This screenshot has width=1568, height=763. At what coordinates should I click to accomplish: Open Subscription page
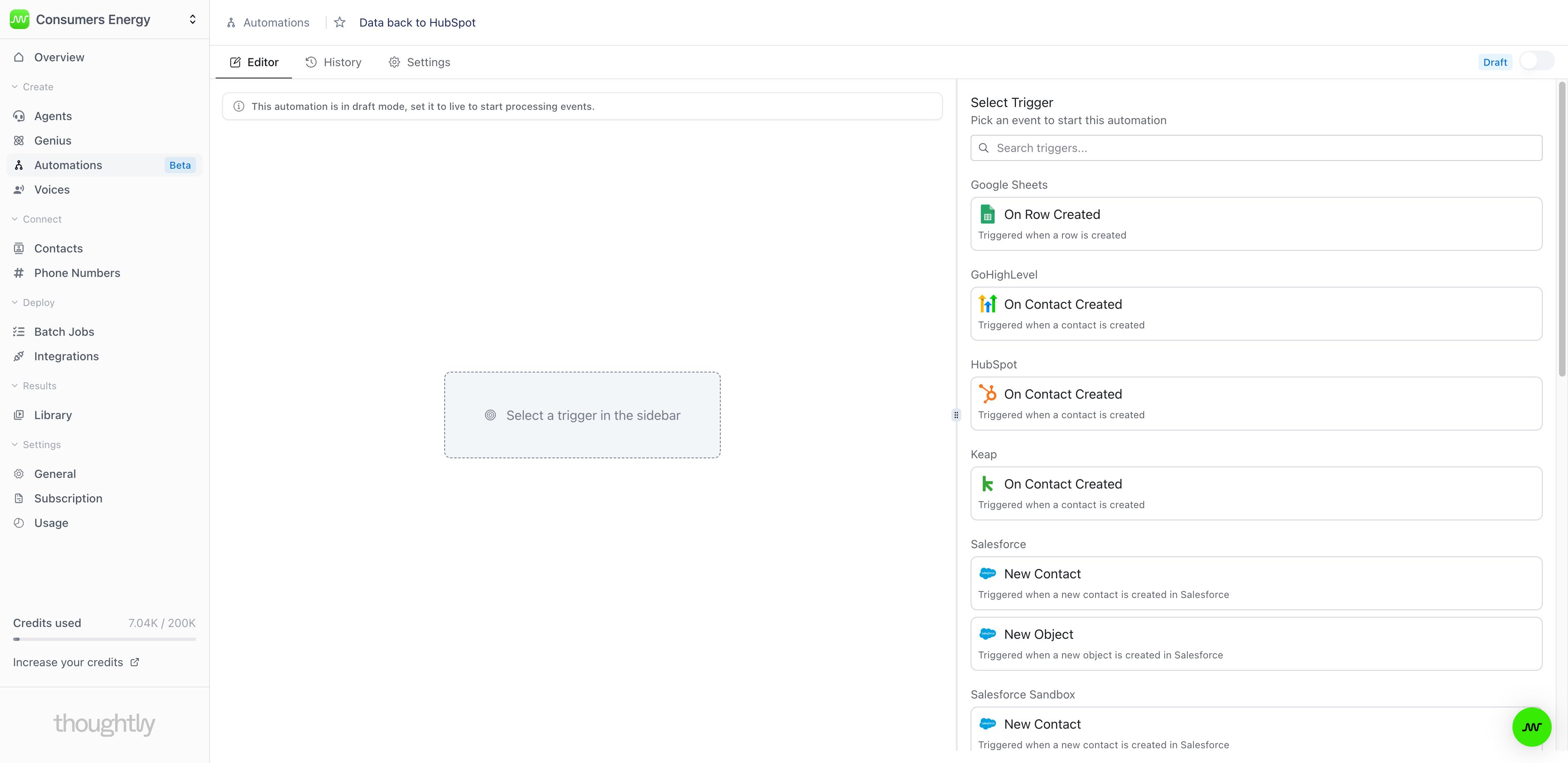pyautogui.click(x=104, y=498)
